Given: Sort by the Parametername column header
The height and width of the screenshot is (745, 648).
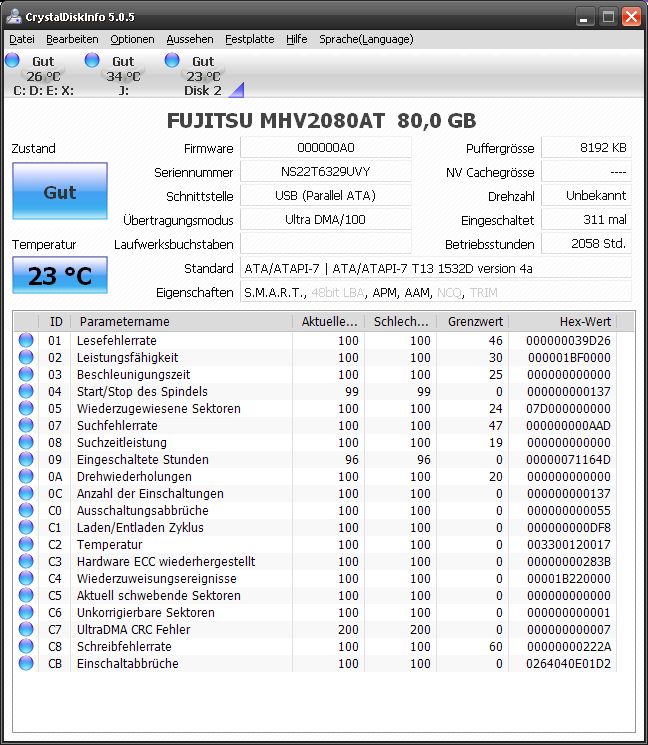Looking at the screenshot, I should click(181, 322).
